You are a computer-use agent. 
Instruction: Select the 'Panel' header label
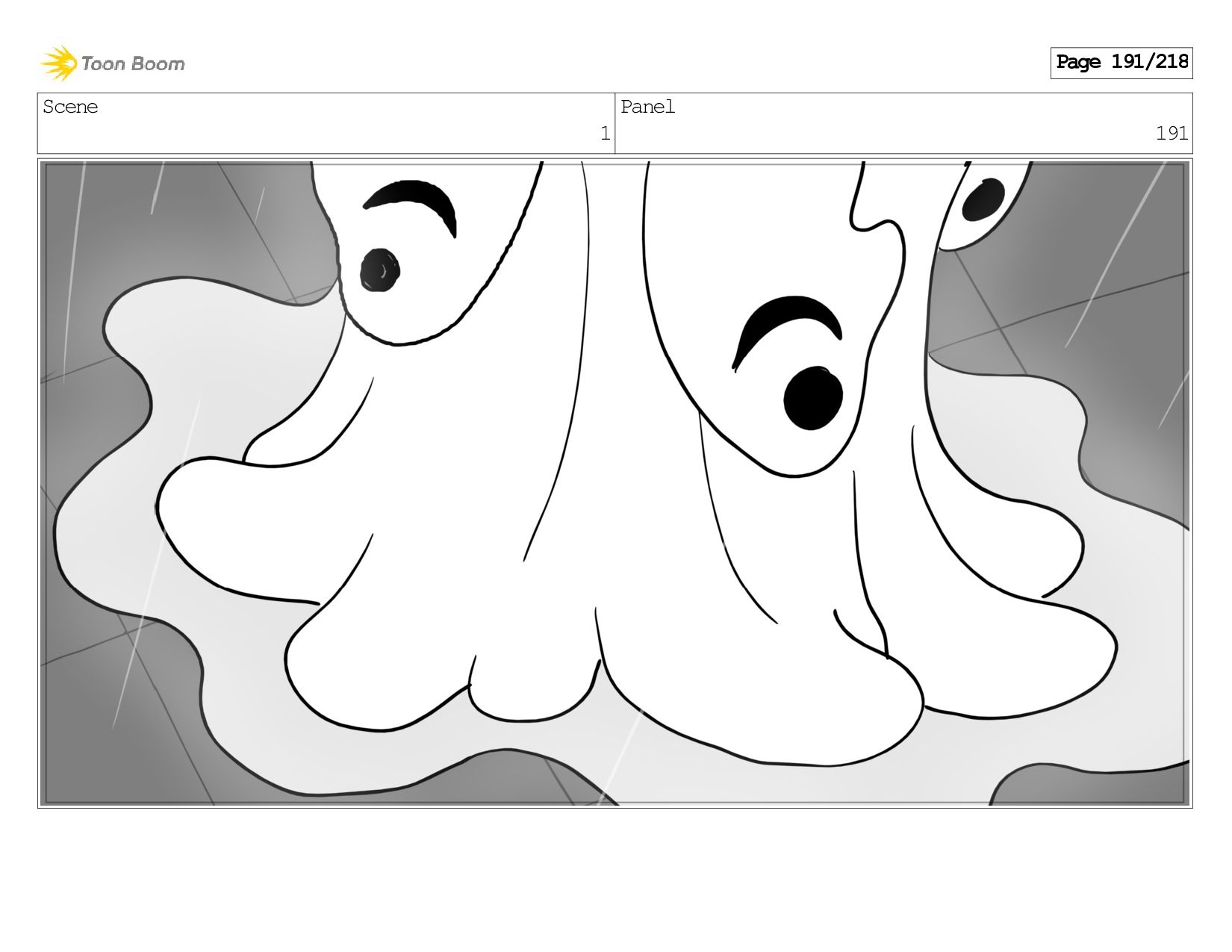(647, 107)
